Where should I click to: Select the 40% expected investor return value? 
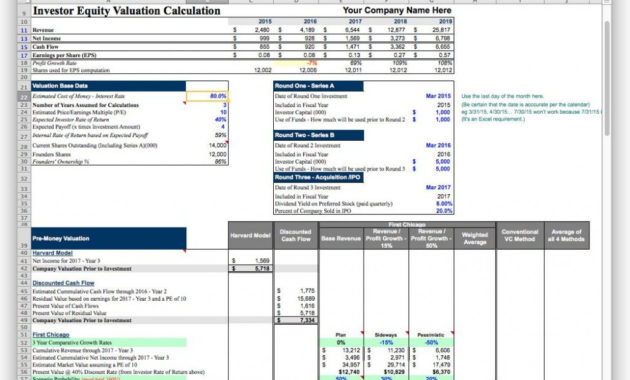point(221,120)
